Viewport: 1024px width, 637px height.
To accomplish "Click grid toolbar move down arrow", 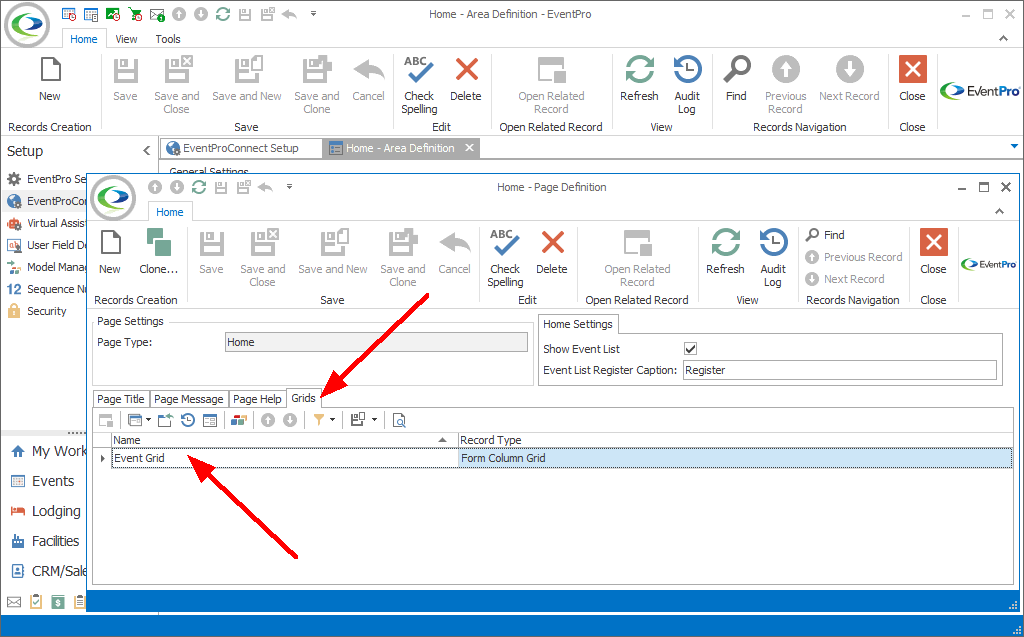I will [290, 420].
